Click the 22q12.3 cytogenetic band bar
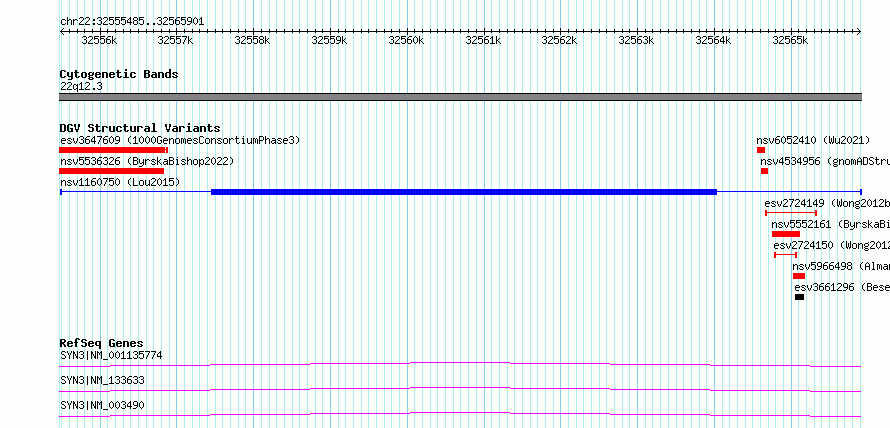This screenshot has width=890, height=428. pyautogui.click(x=460, y=97)
